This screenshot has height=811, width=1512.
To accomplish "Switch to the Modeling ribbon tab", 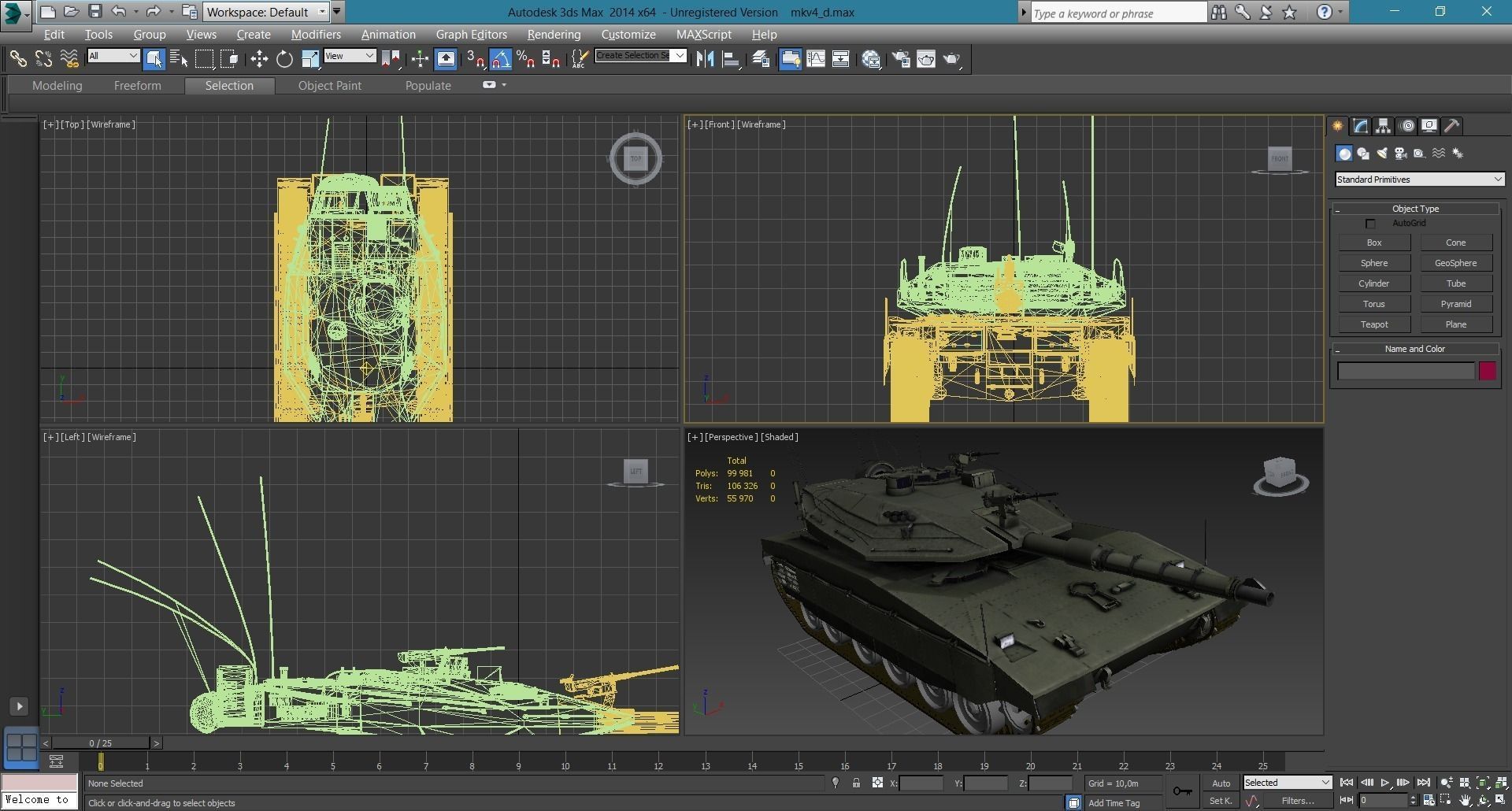I will [x=57, y=86].
